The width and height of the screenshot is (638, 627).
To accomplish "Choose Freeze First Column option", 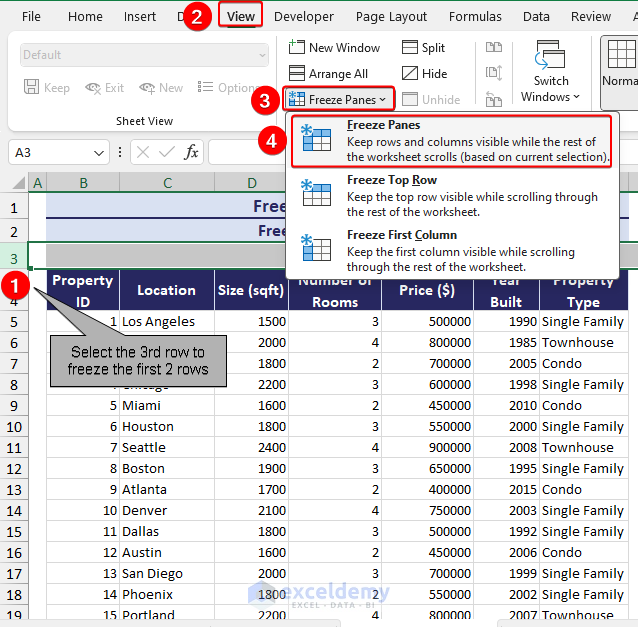I will click(x=452, y=251).
